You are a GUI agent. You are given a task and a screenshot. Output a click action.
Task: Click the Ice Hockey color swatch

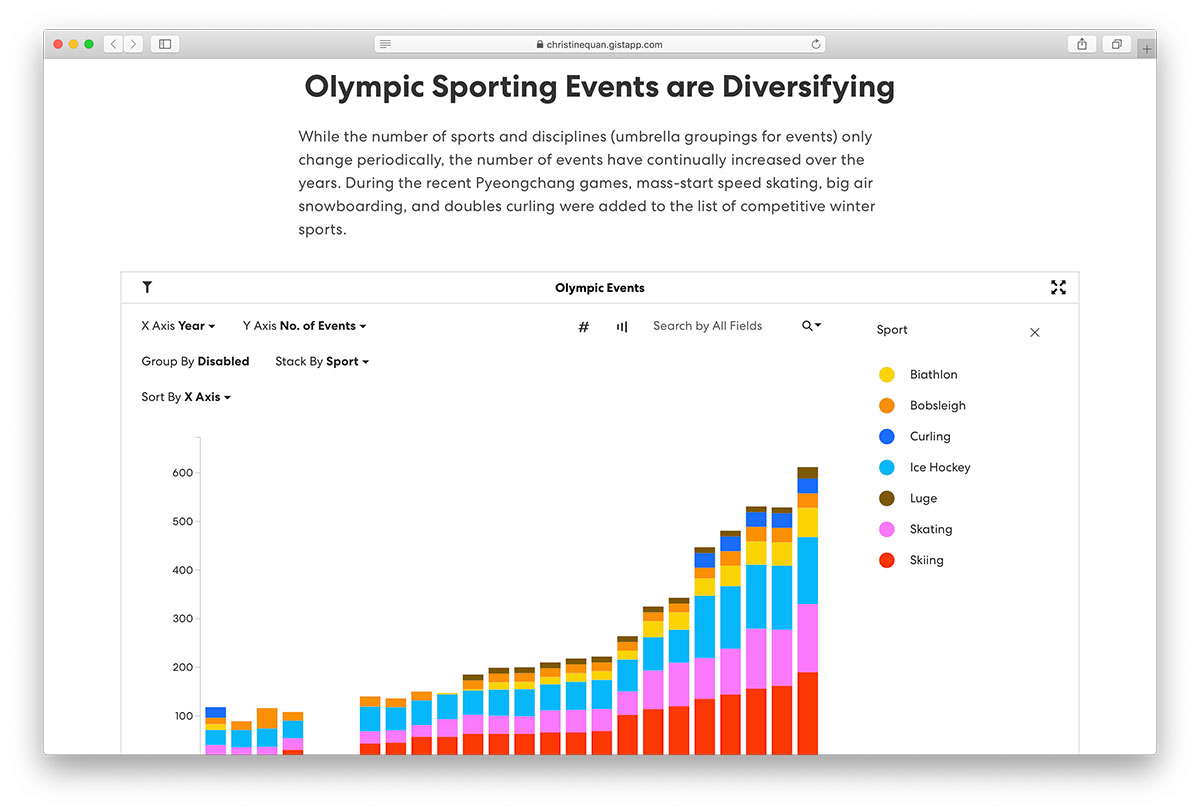[x=886, y=468]
